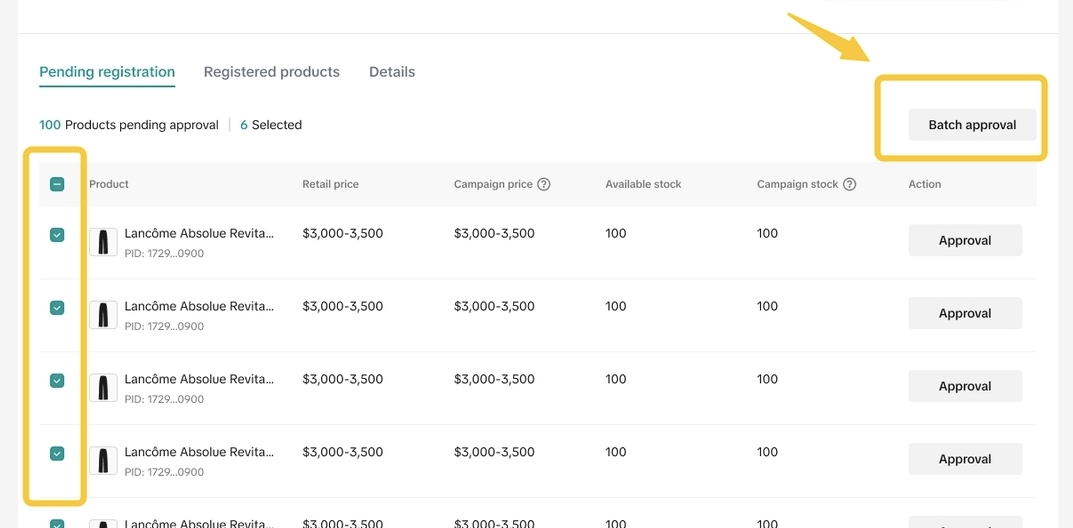The image size is (1073, 528).
Task: Click the third product's pants thumbnail
Action: click(103, 388)
